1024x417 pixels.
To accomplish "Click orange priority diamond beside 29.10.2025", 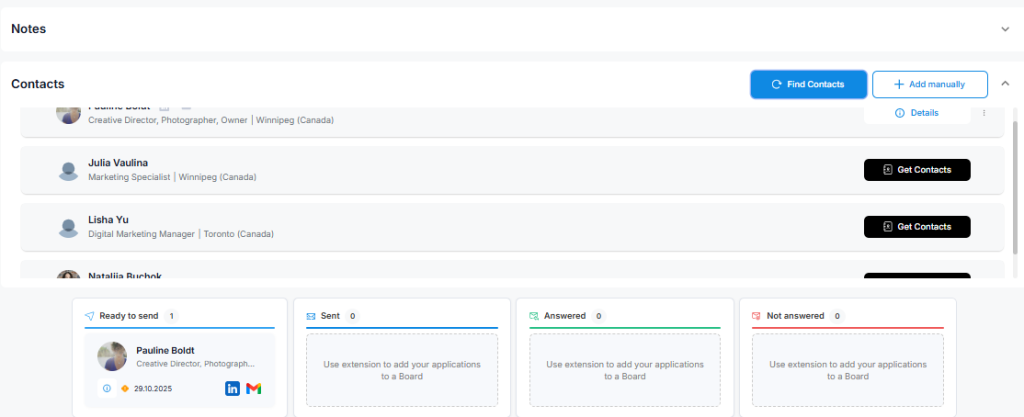I will click(125, 388).
